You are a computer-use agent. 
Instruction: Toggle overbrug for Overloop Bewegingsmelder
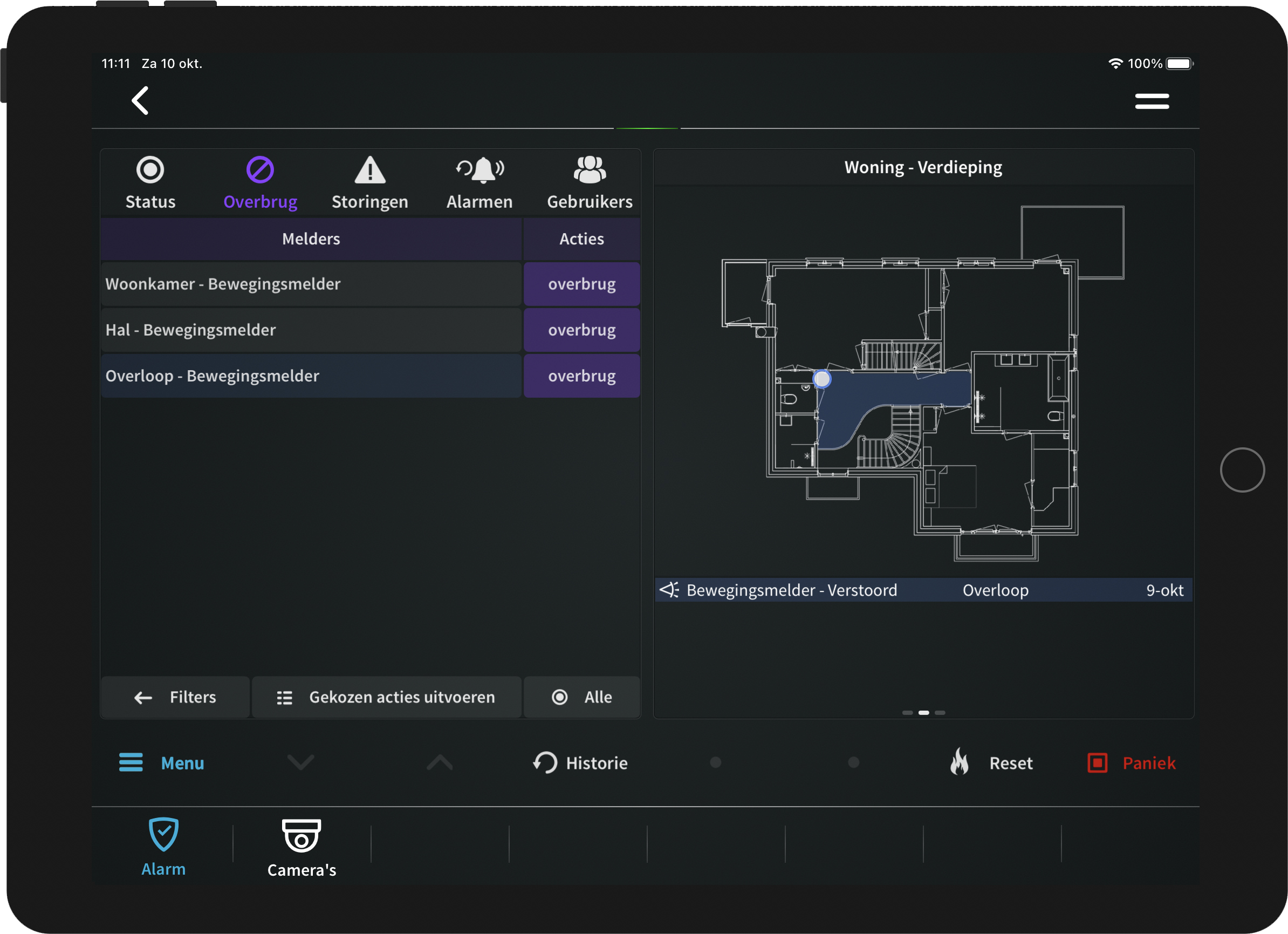click(x=581, y=376)
